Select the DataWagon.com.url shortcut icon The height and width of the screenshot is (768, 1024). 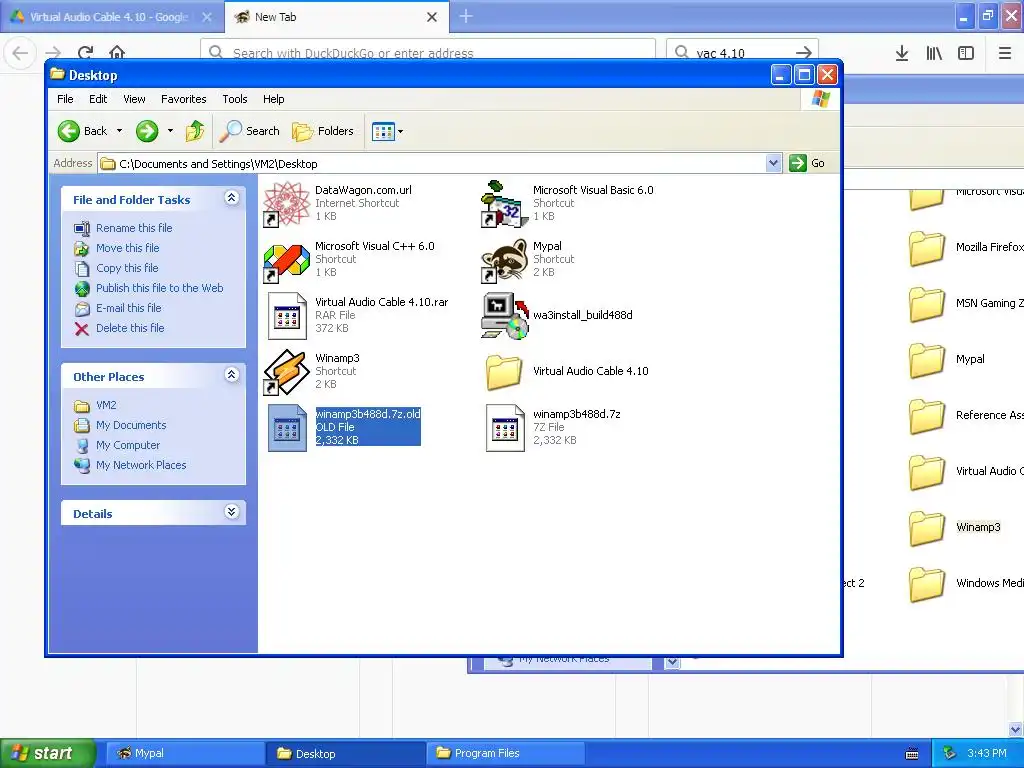pos(286,204)
